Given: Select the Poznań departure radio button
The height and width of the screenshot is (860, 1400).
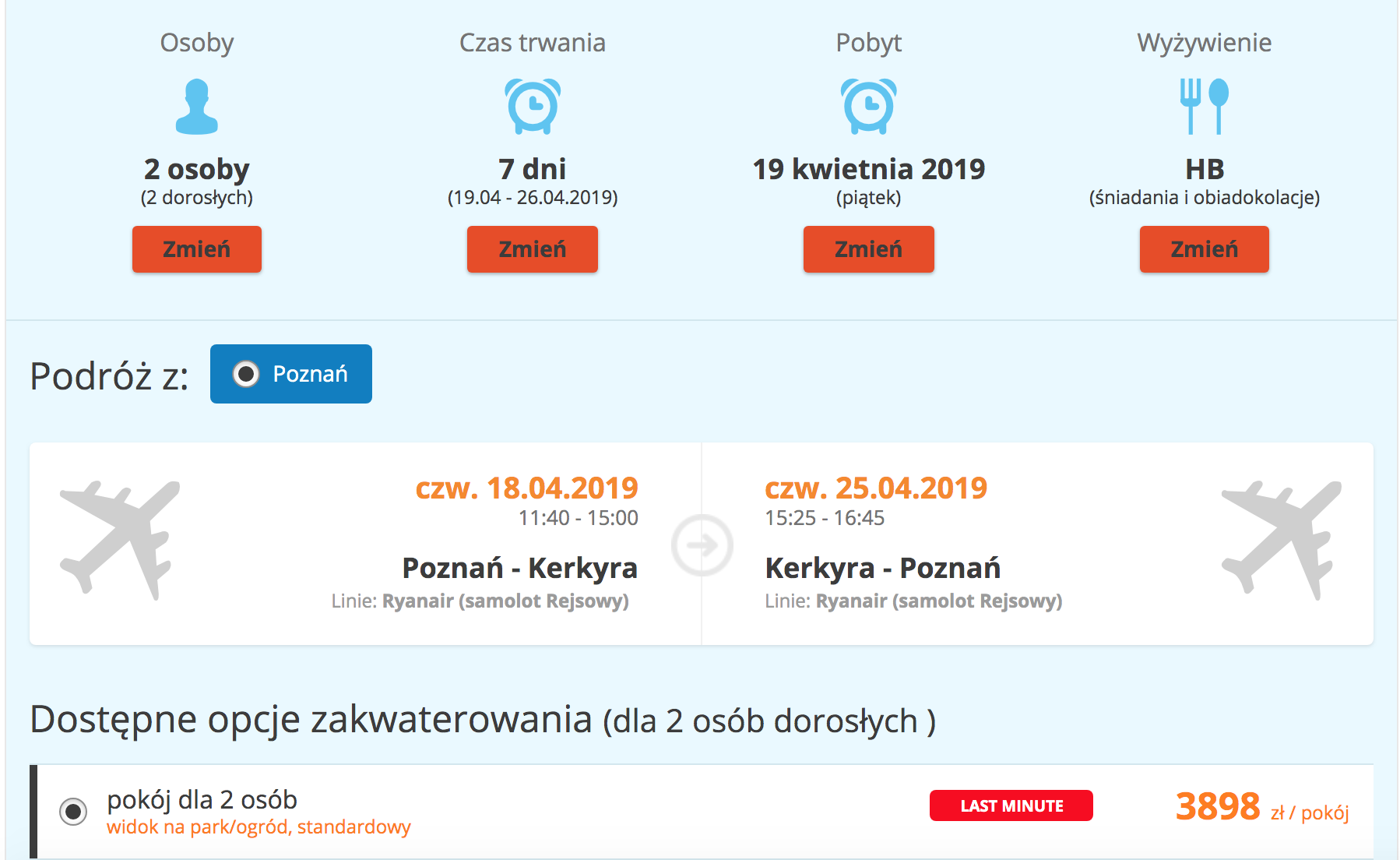Looking at the screenshot, I should pyautogui.click(x=246, y=374).
